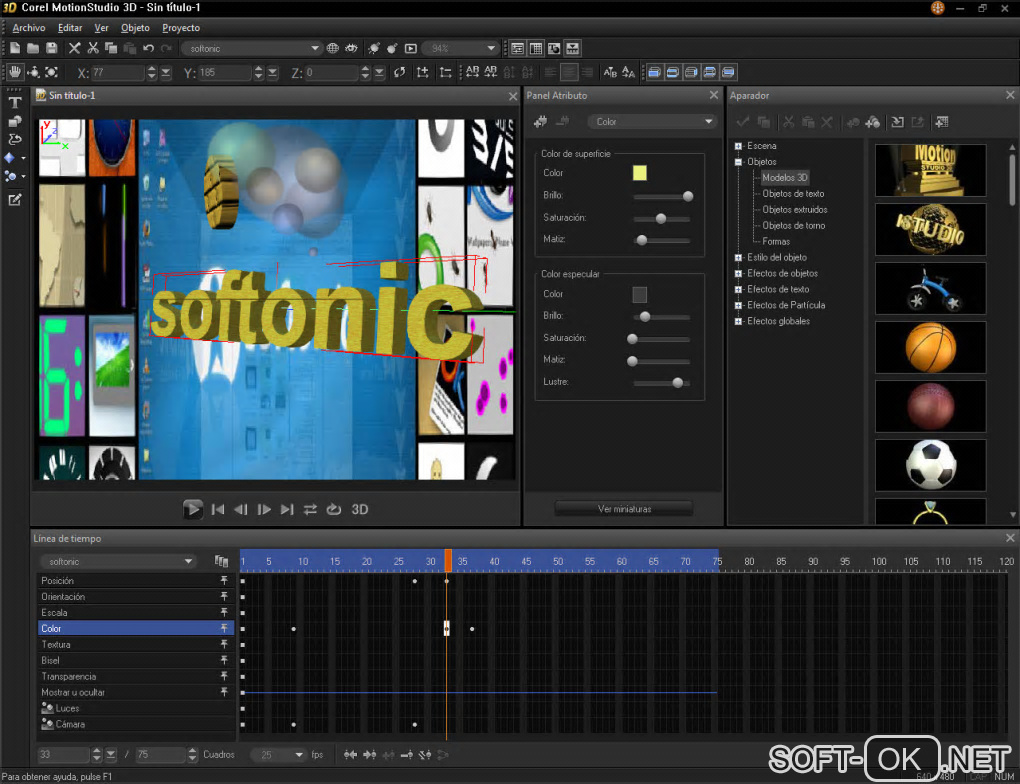Viewport: 1020px width, 784px height.
Task: Open the Proyecto menu
Action: pyautogui.click(x=181, y=28)
